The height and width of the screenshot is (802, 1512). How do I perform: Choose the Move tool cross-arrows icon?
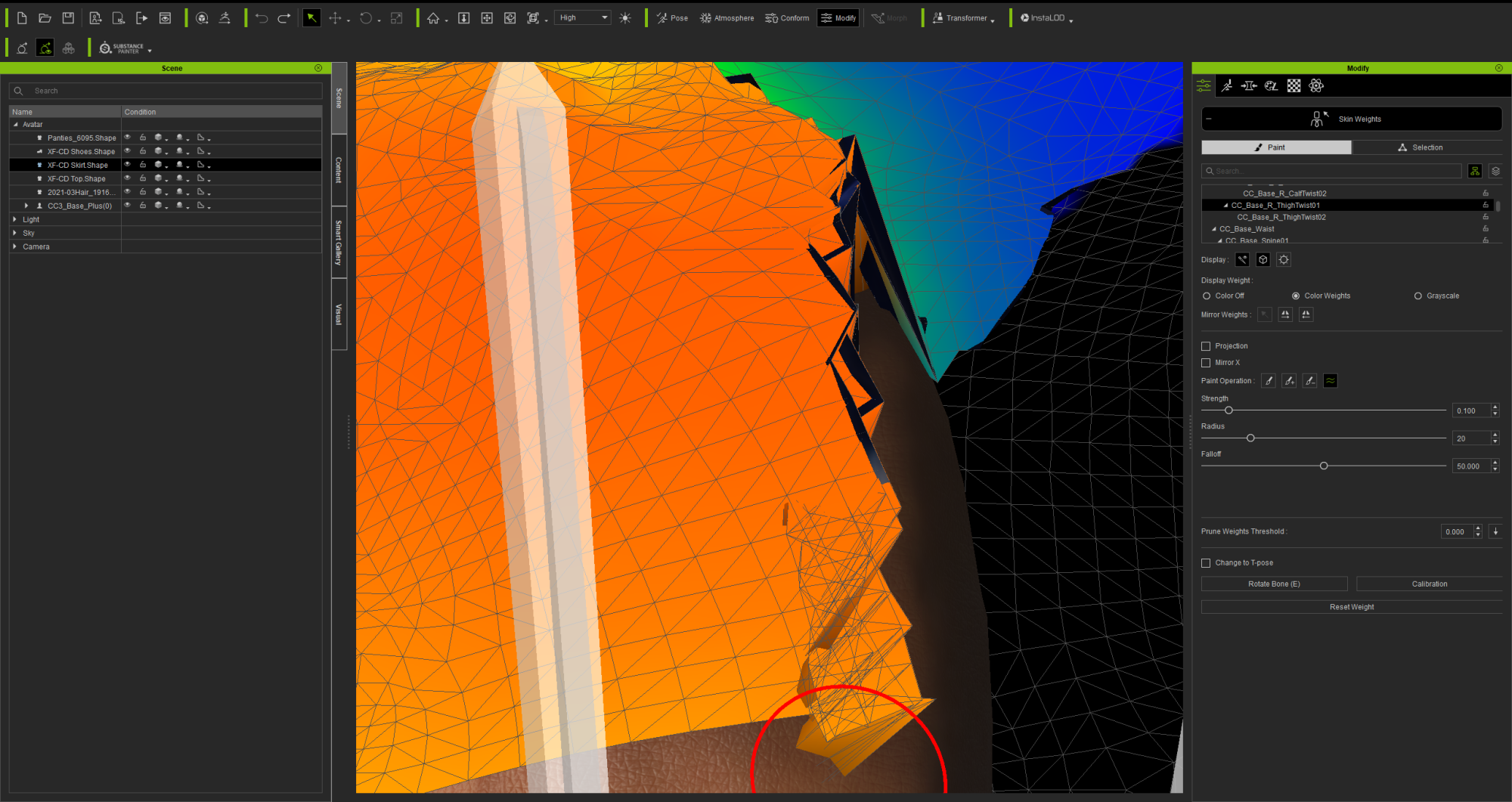(x=335, y=18)
